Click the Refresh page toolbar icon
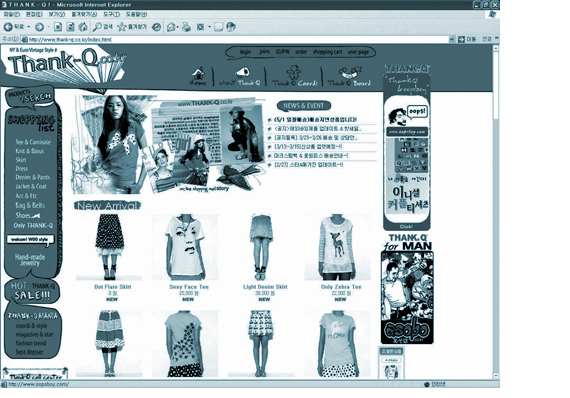Screen dimensions: 570x398 [71, 27]
